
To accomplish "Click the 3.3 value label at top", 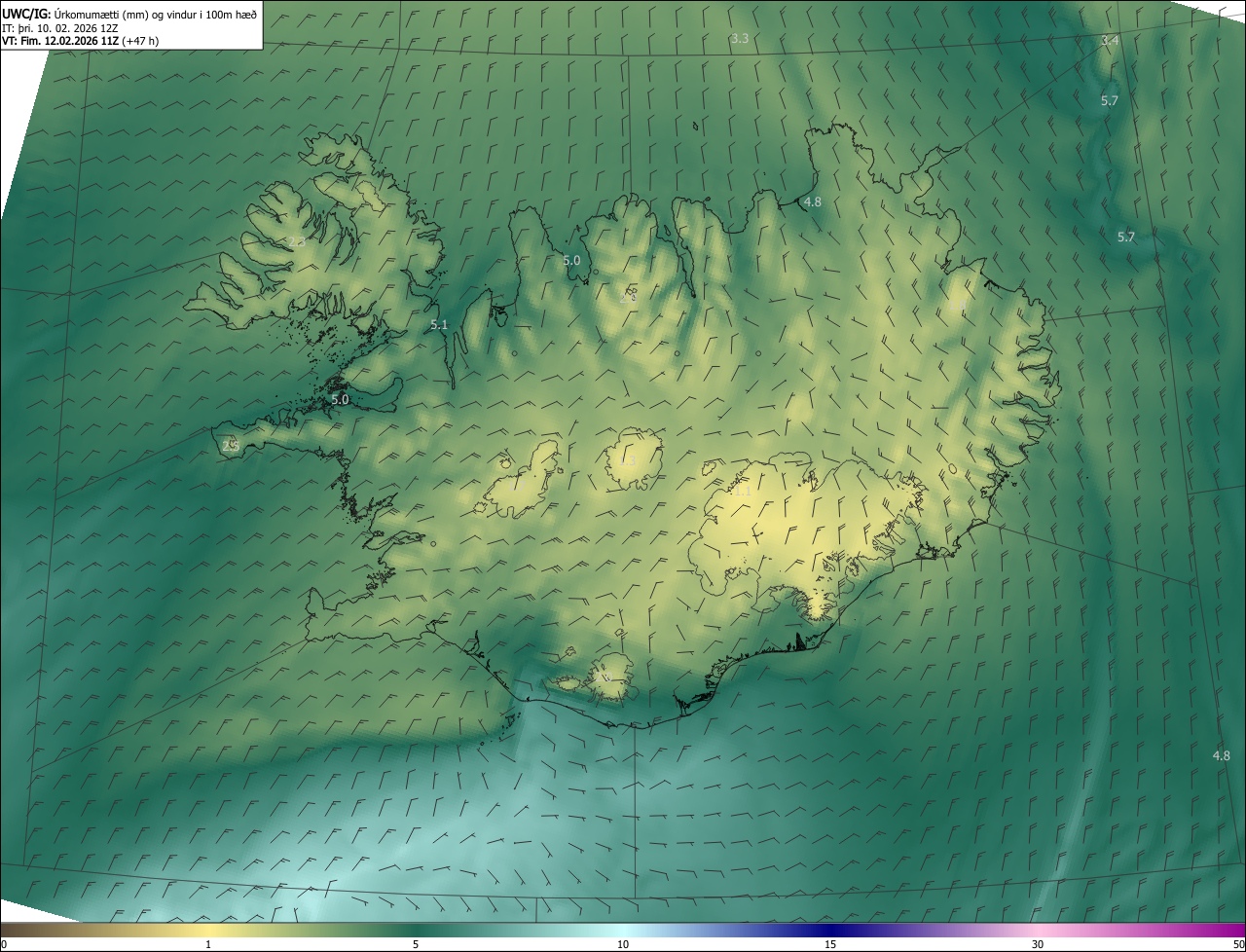I will tap(740, 39).
